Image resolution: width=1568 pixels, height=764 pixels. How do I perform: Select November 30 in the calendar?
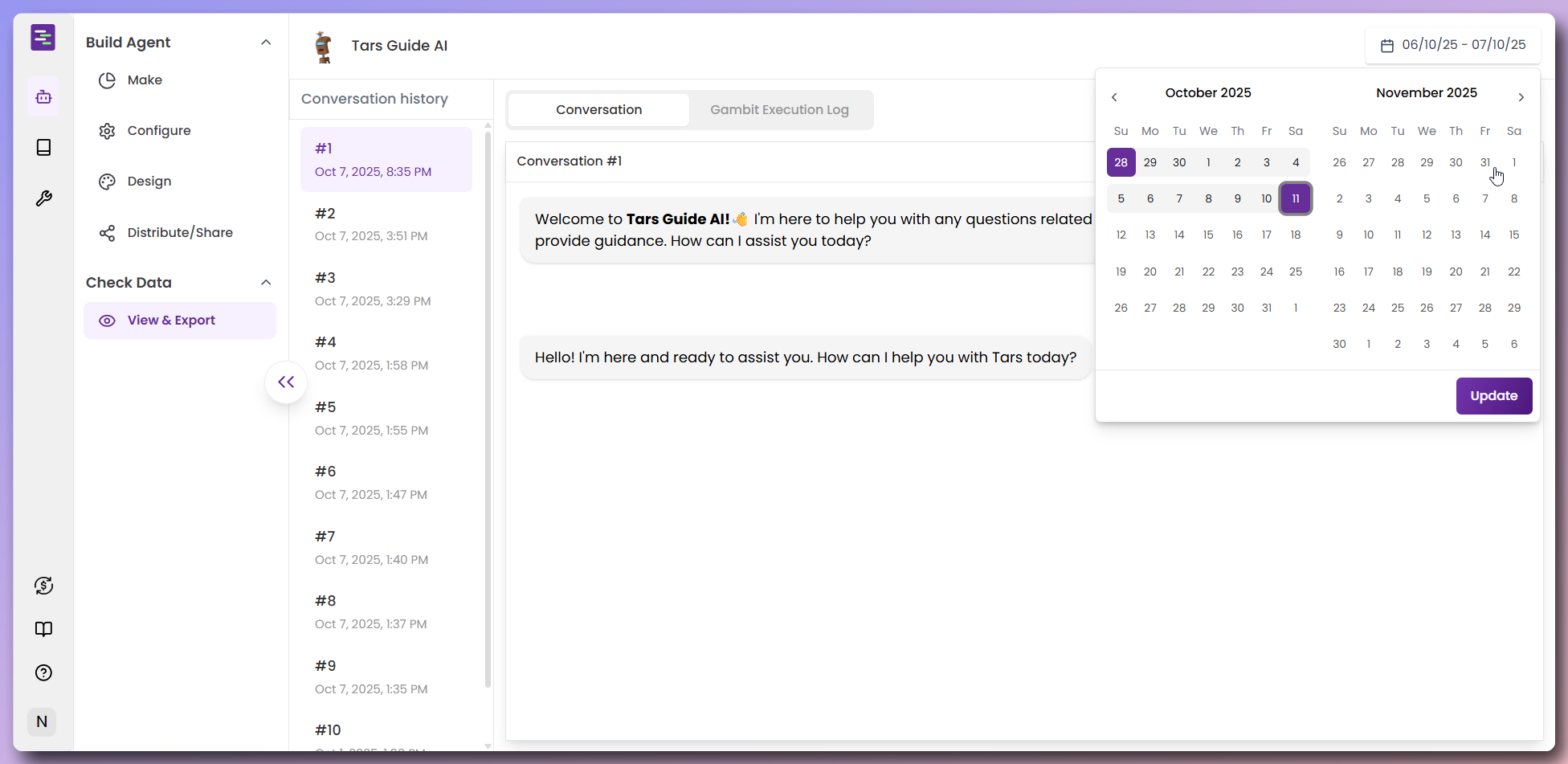pos(1339,344)
